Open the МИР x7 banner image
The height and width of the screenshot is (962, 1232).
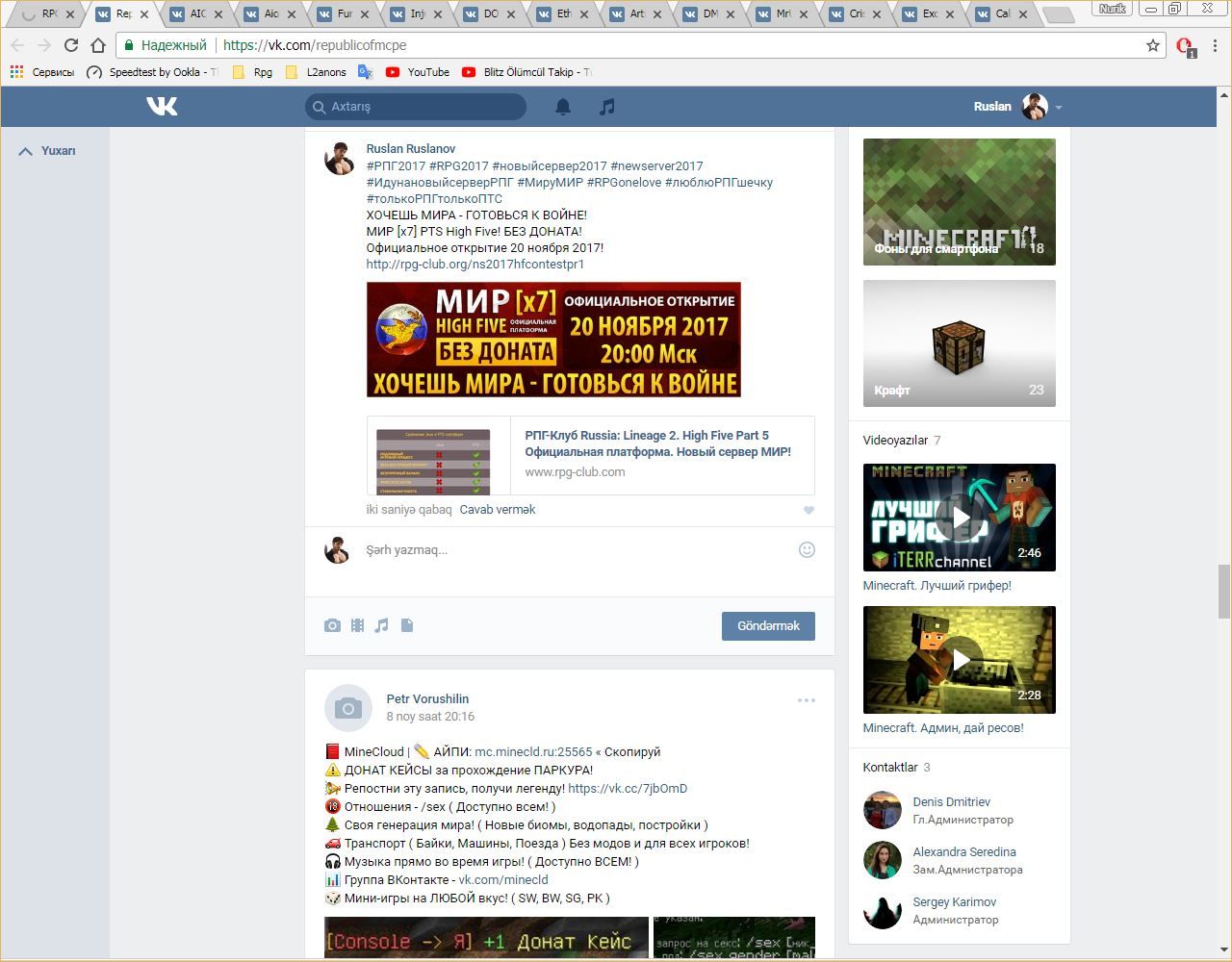553,340
